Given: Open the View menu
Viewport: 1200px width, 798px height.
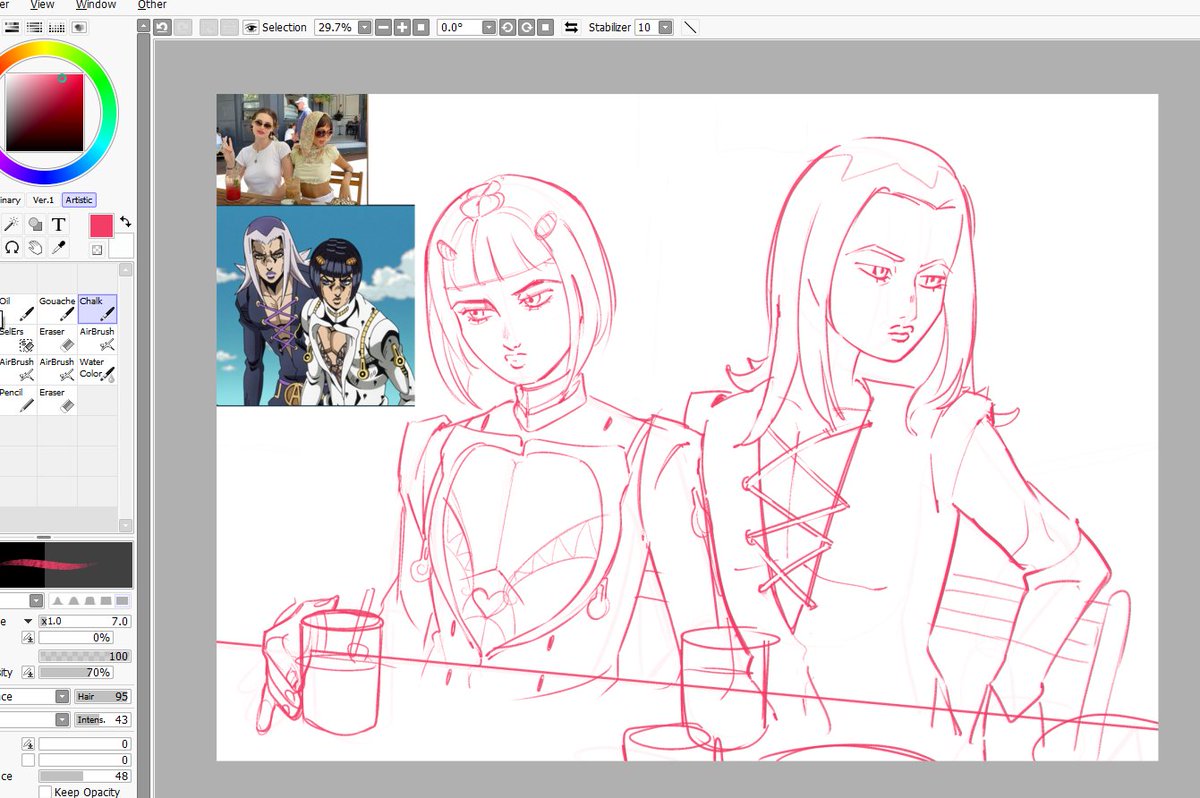Looking at the screenshot, I should point(42,5).
